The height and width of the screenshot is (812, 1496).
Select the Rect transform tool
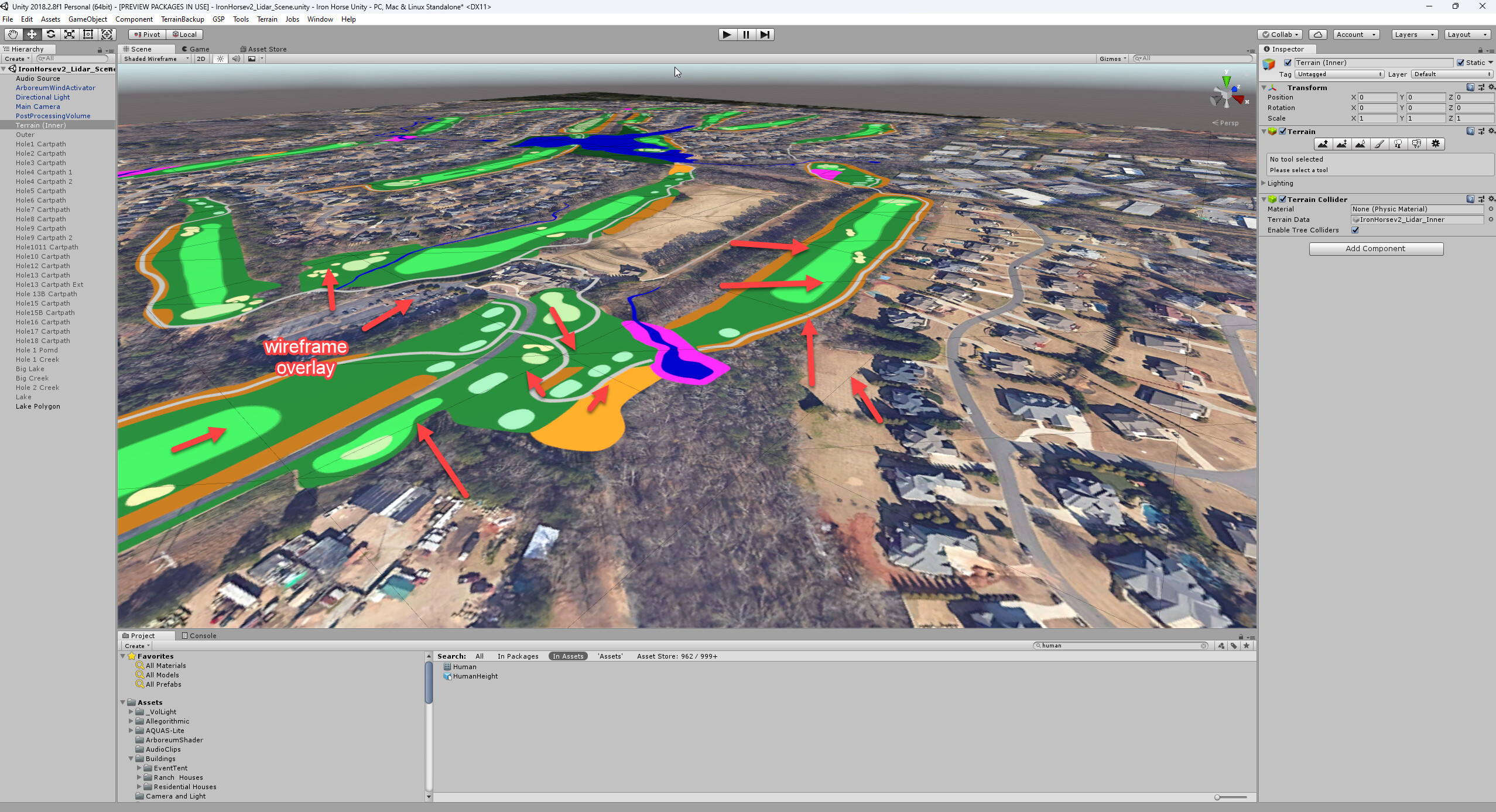tap(88, 35)
